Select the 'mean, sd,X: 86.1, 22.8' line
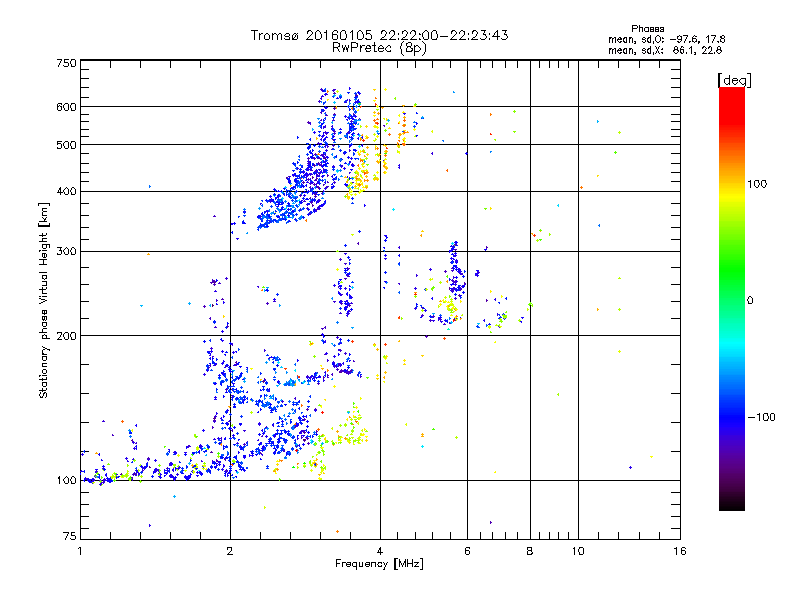Screen dimensions: 800x600 click(665, 50)
